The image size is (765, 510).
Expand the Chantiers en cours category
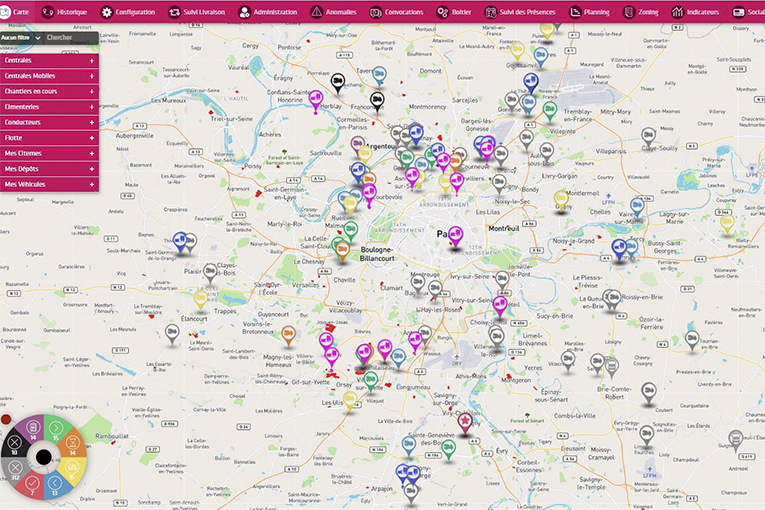pyautogui.click(x=49, y=91)
